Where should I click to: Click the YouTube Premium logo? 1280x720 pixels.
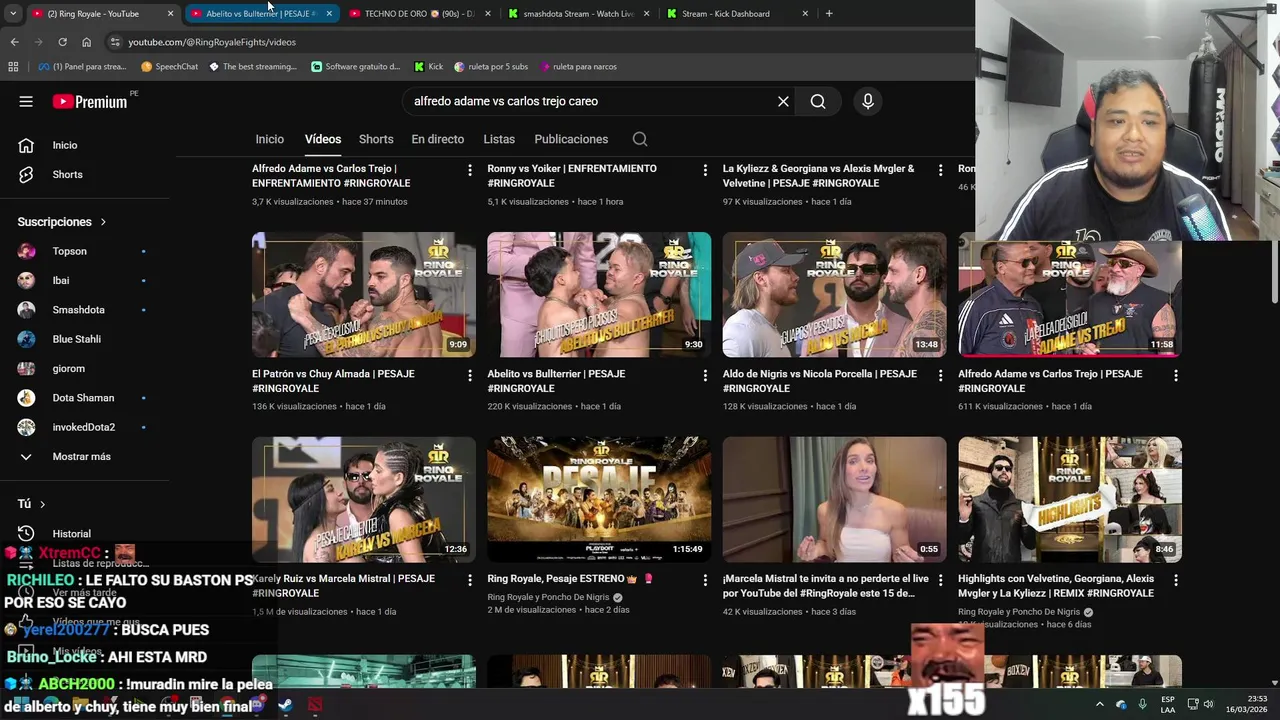[90, 101]
